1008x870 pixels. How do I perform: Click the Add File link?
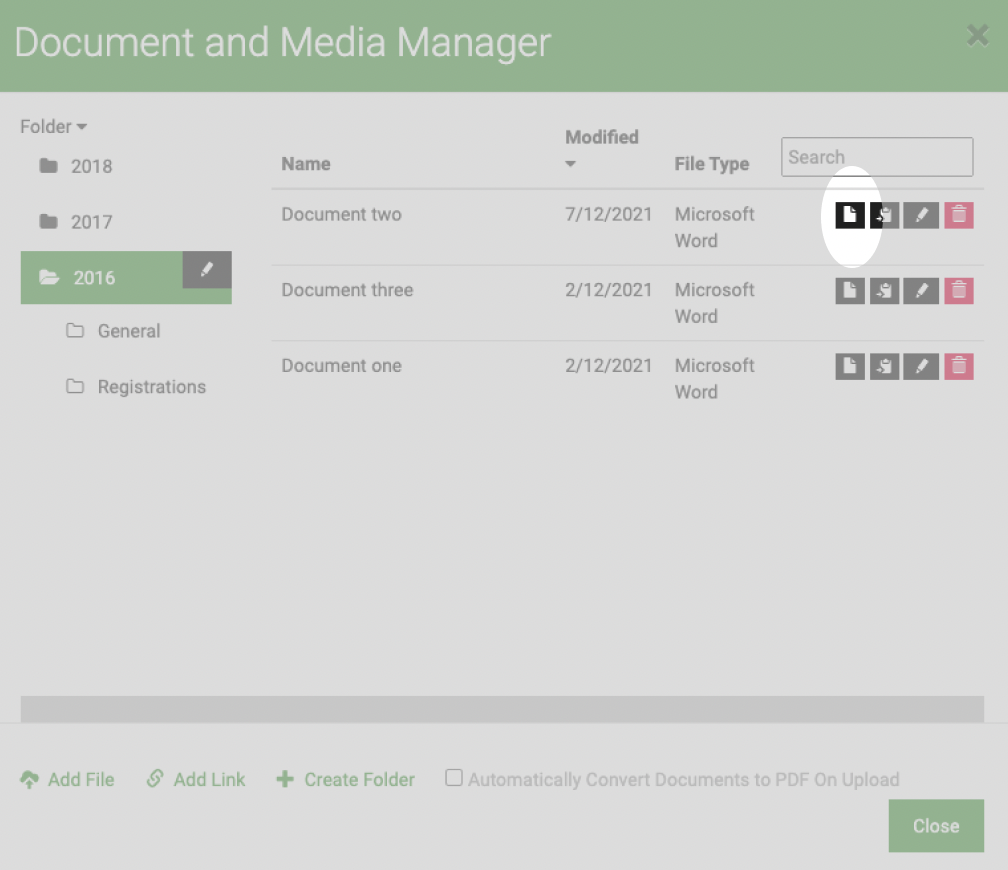pos(68,779)
